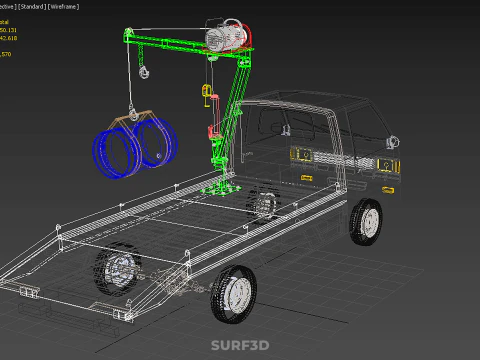The image size is (480, 360).
Task: Select the blue barrel object hanging from crane
Action: tap(135, 148)
